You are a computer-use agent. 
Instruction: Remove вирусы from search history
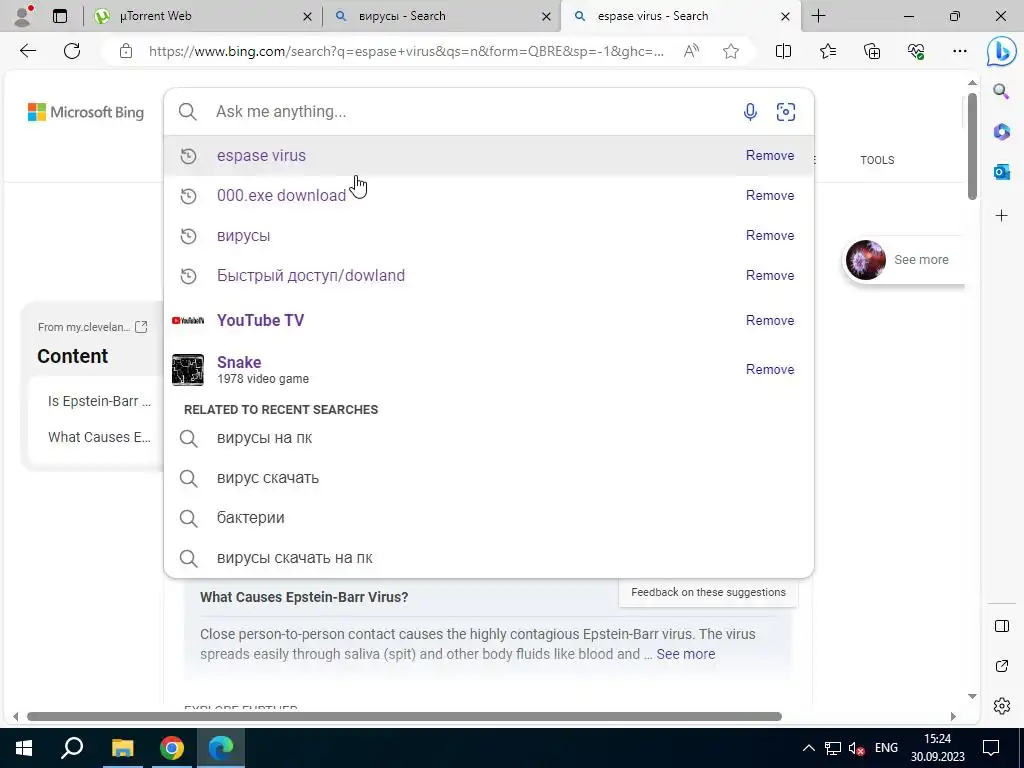[x=770, y=235]
